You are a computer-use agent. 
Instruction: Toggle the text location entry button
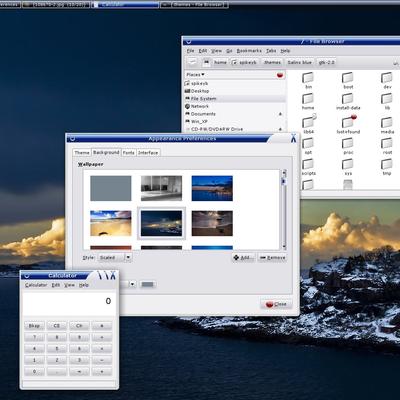point(192,62)
